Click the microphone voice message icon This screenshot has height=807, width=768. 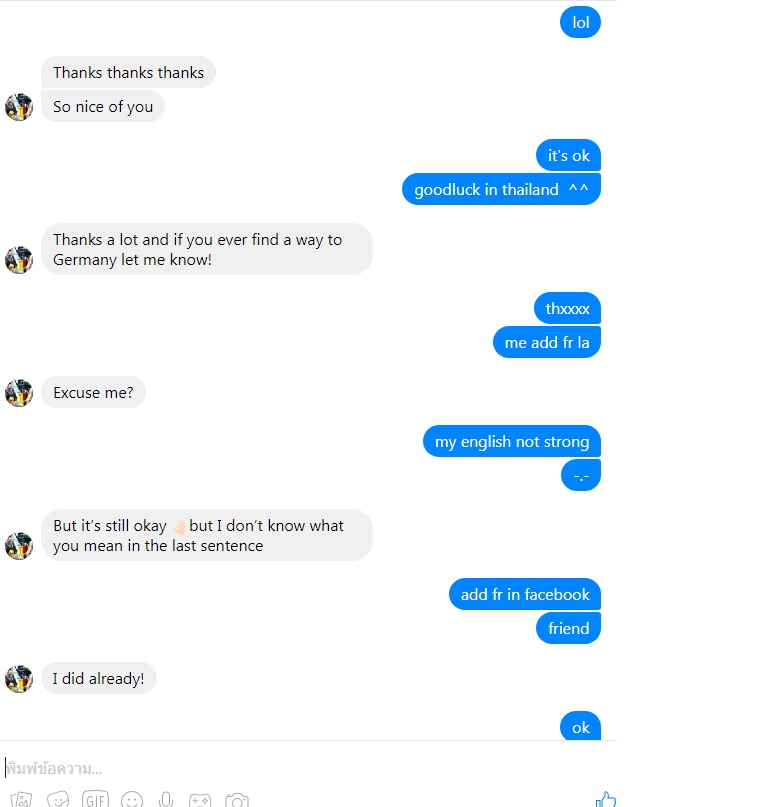coord(166,799)
